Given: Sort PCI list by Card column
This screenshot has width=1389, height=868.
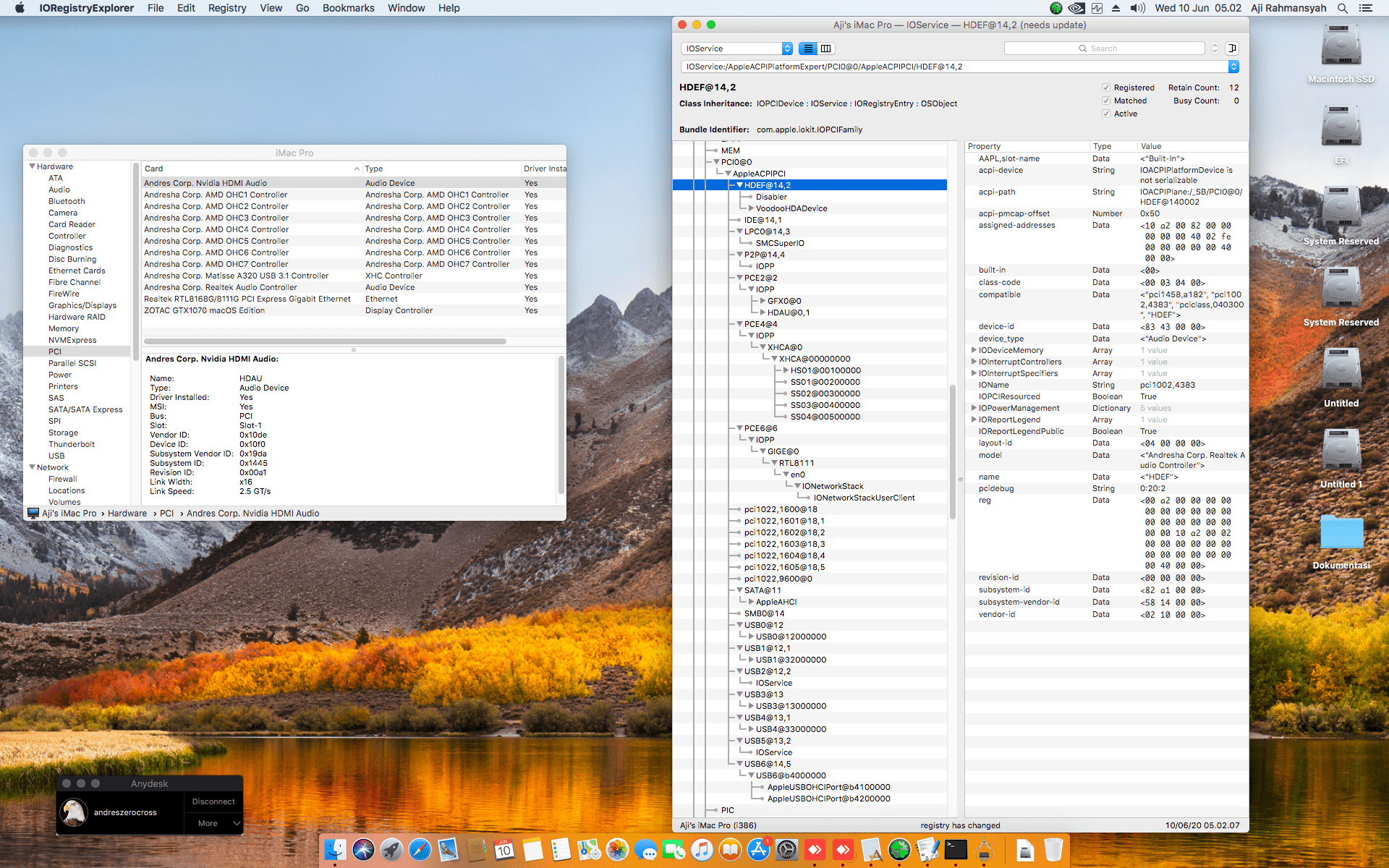Looking at the screenshot, I should pyautogui.click(x=252, y=169).
